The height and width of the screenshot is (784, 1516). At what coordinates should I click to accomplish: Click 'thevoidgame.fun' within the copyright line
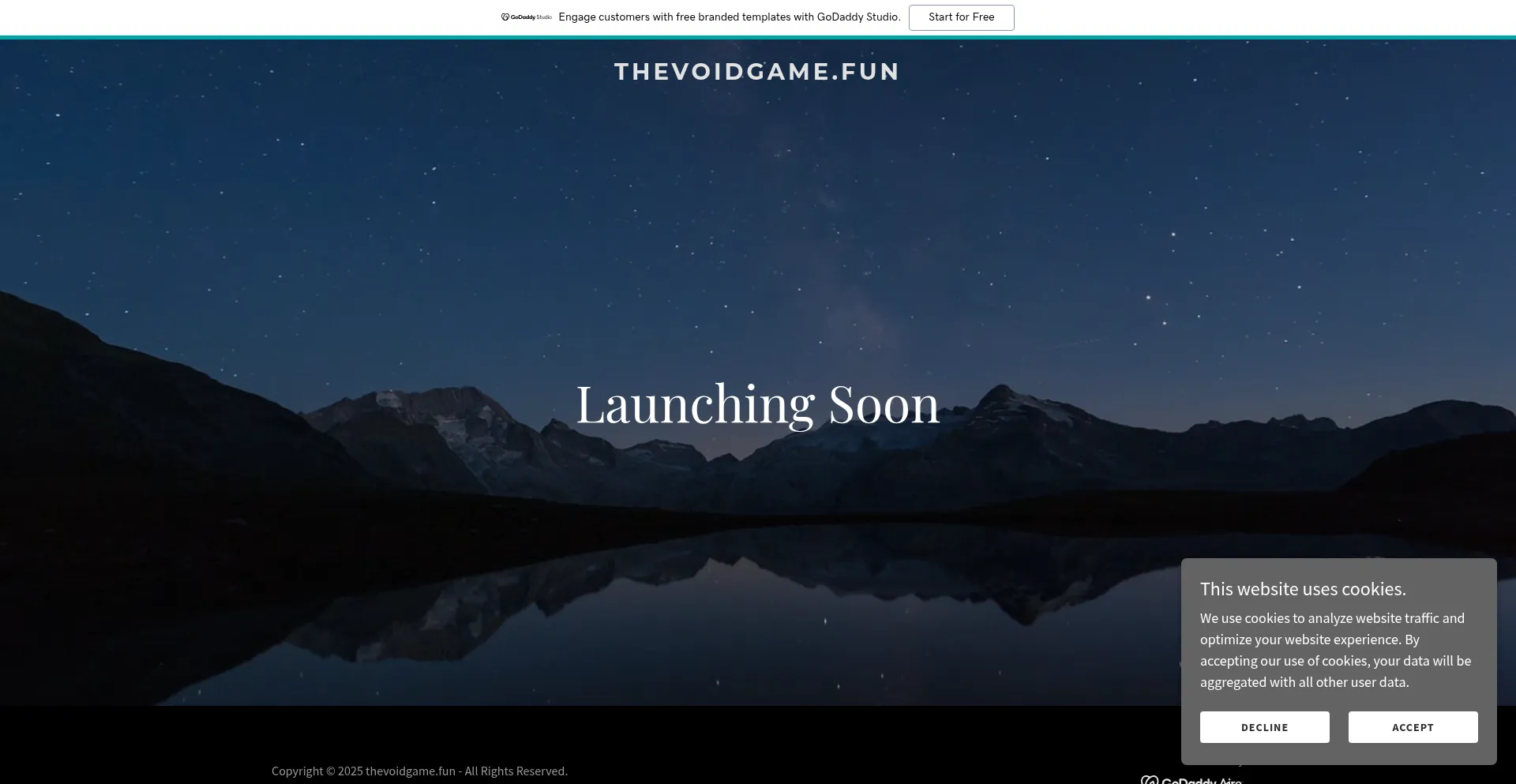(410, 771)
